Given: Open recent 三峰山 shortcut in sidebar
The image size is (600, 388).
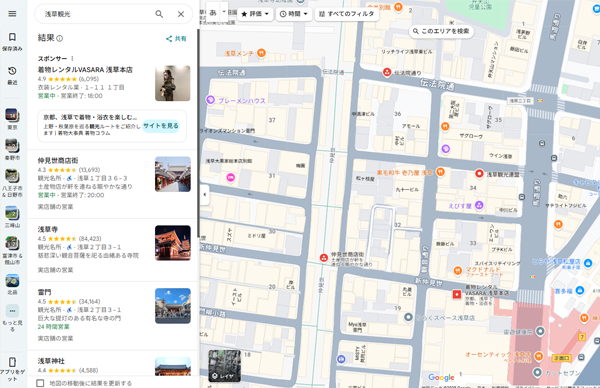Looking at the screenshot, I should click(12, 217).
